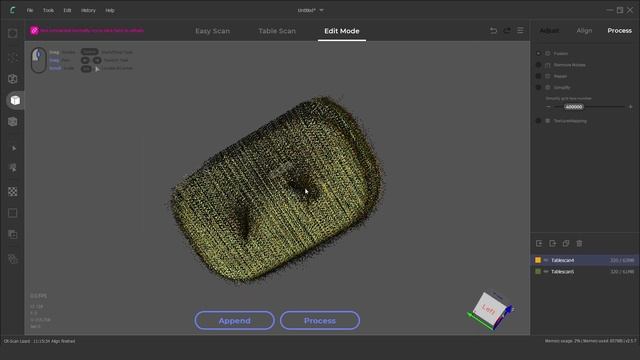640x360 pixels.
Task: Click the magenta connection status icon
Action: pos(34,31)
